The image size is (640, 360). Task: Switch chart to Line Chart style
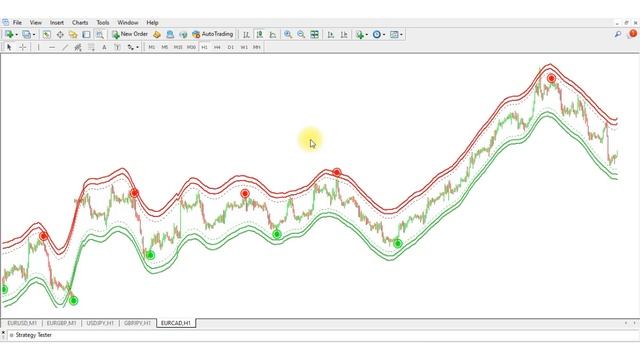(x=273, y=35)
